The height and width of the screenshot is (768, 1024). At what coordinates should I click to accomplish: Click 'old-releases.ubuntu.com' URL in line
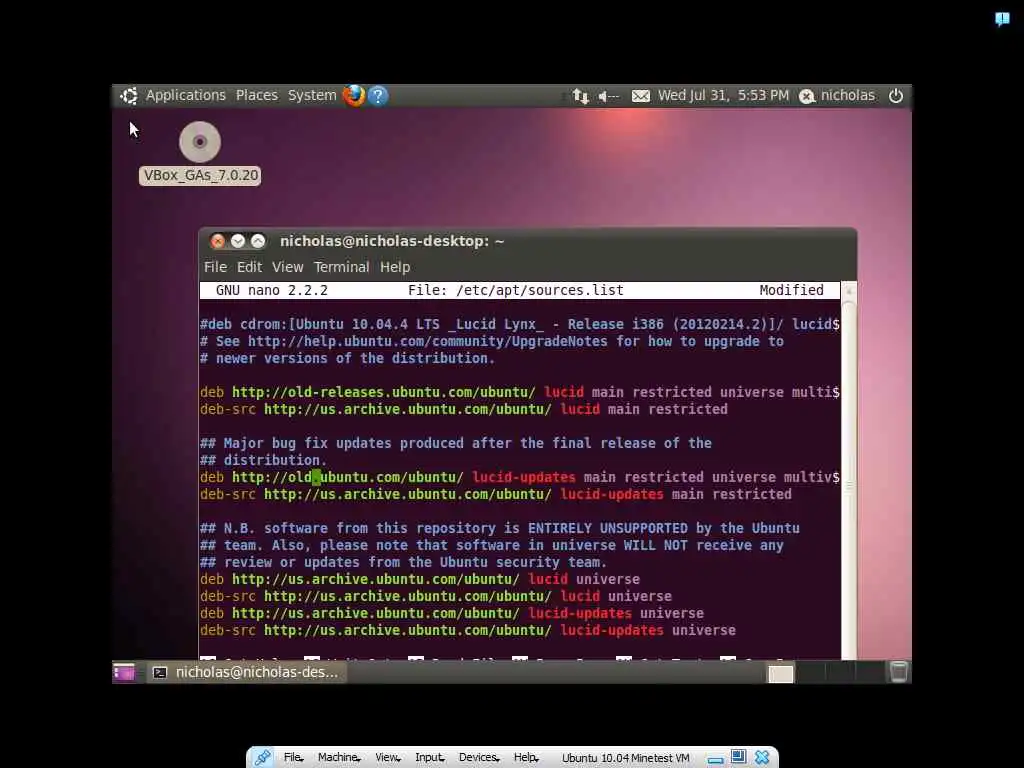pyautogui.click(x=383, y=392)
